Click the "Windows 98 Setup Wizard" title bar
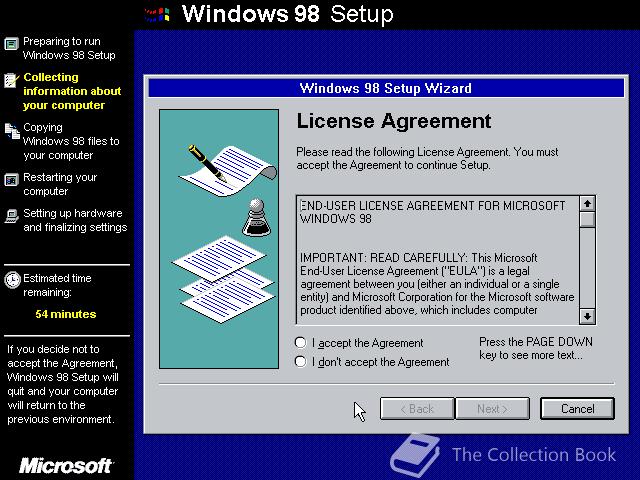Image resolution: width=640 pixels, height=480 pixels. pos(386,88)
